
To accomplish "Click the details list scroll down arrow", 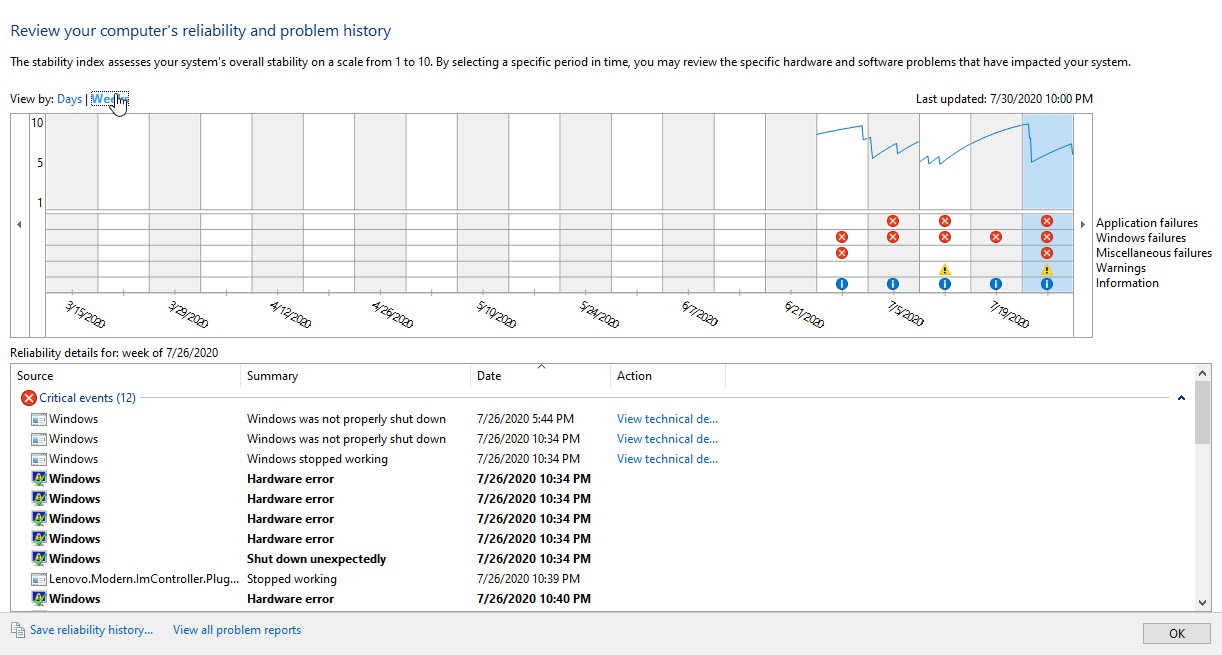I will pos(1202,602).
